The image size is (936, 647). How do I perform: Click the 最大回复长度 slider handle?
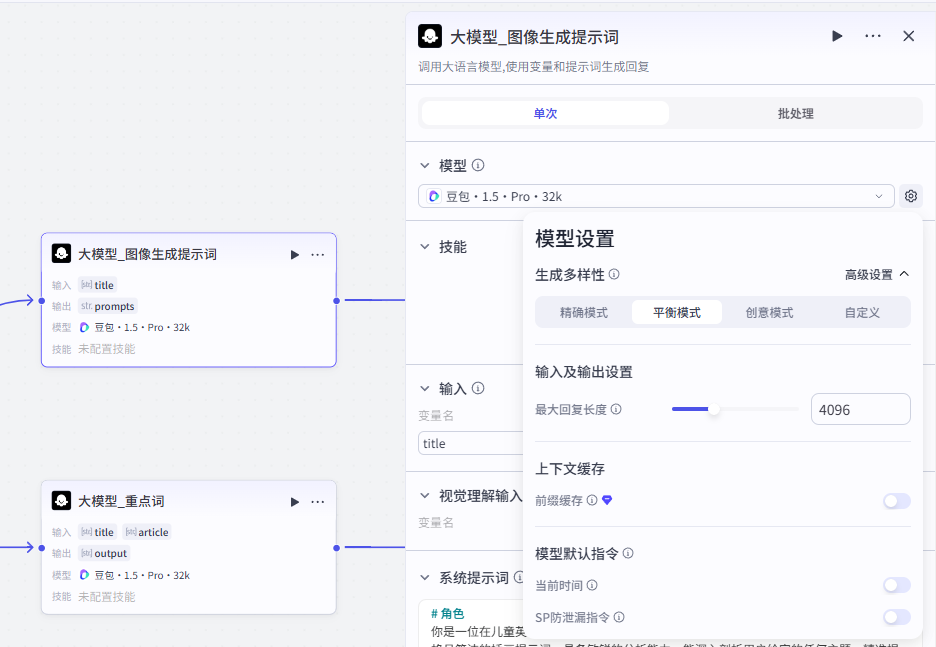coord(714,409)
